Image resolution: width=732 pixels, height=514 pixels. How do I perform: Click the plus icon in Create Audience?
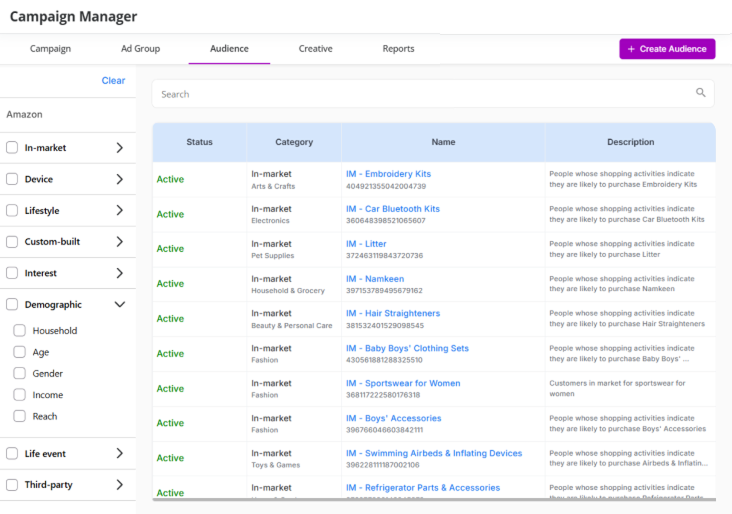click(631, 49)
